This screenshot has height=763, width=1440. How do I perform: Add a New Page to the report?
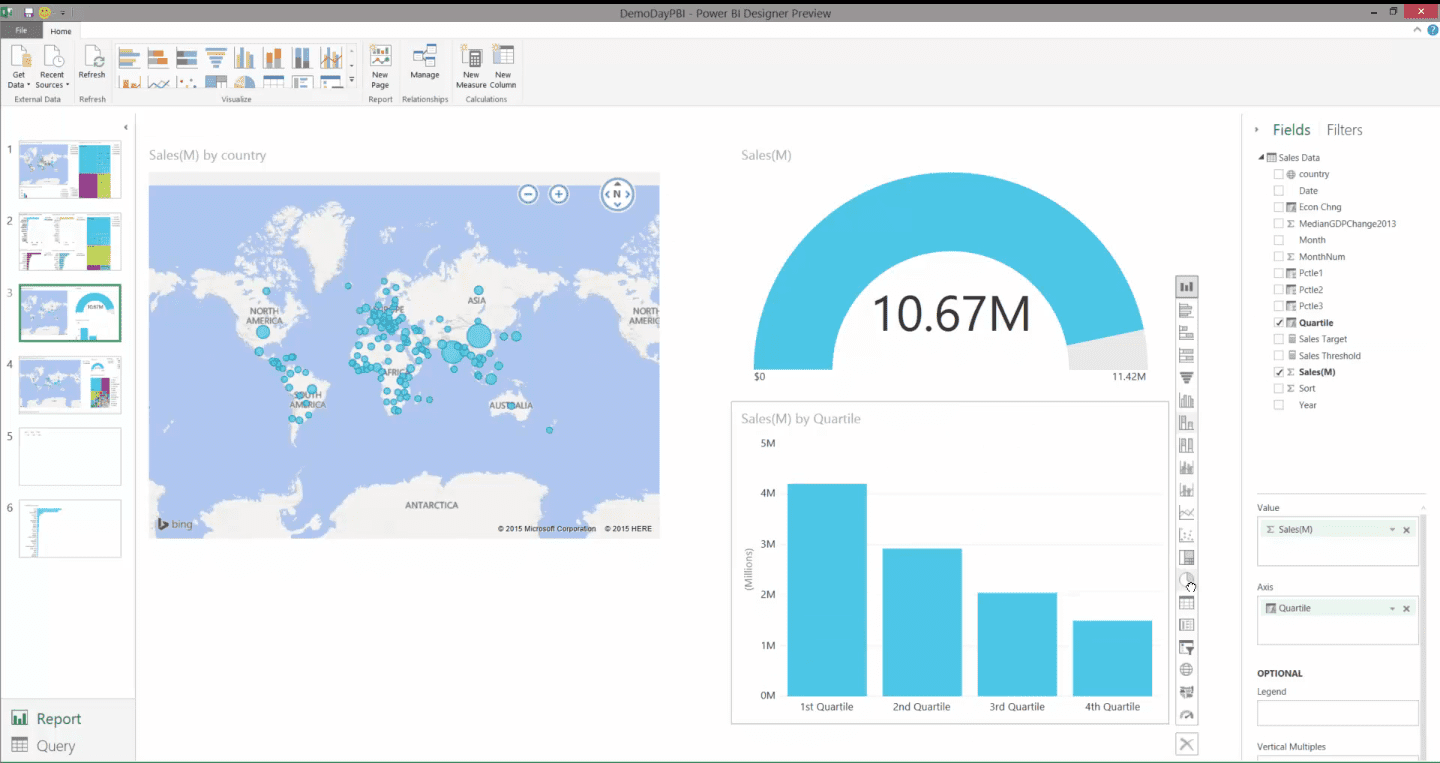point(380,66)
